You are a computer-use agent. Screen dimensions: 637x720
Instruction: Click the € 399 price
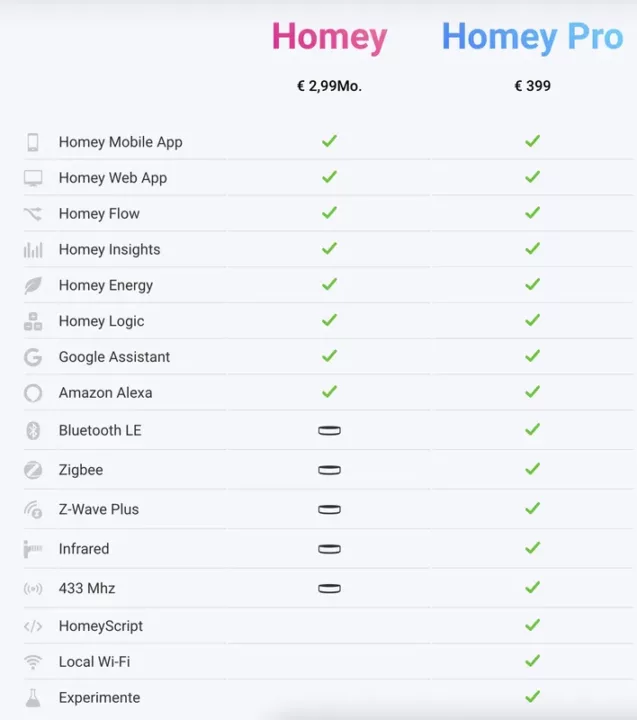(532, 86)
